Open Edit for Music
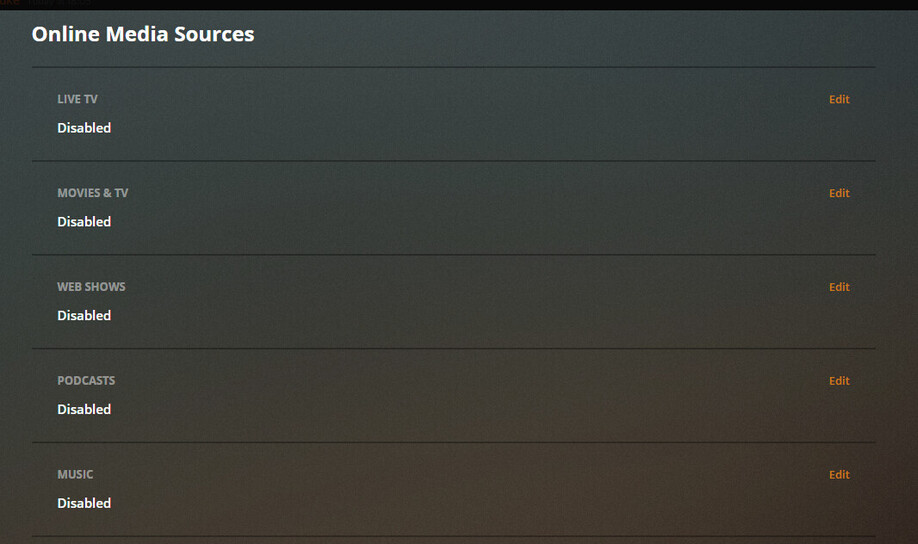The image size is (918, 544). click(x=839, y=474)
